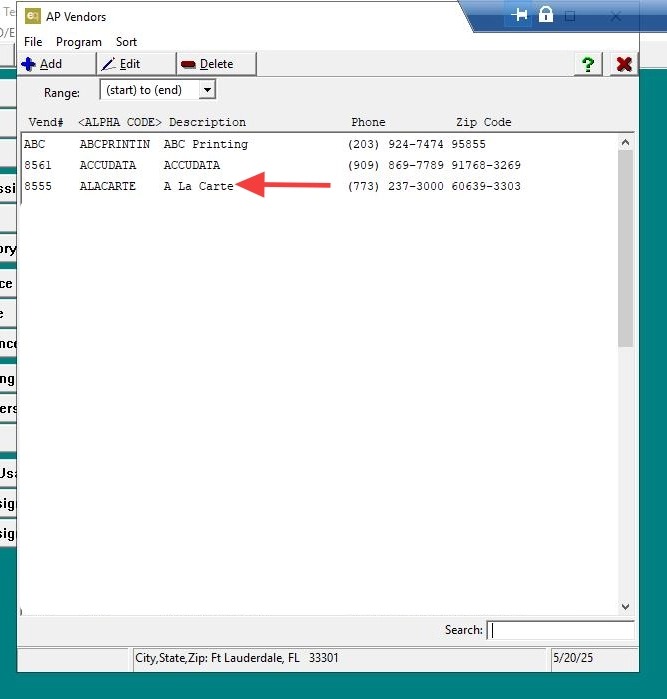This screenshot has width=667, height=699.
Task: Click zip code 91768-3269
Action: (486, 165)
